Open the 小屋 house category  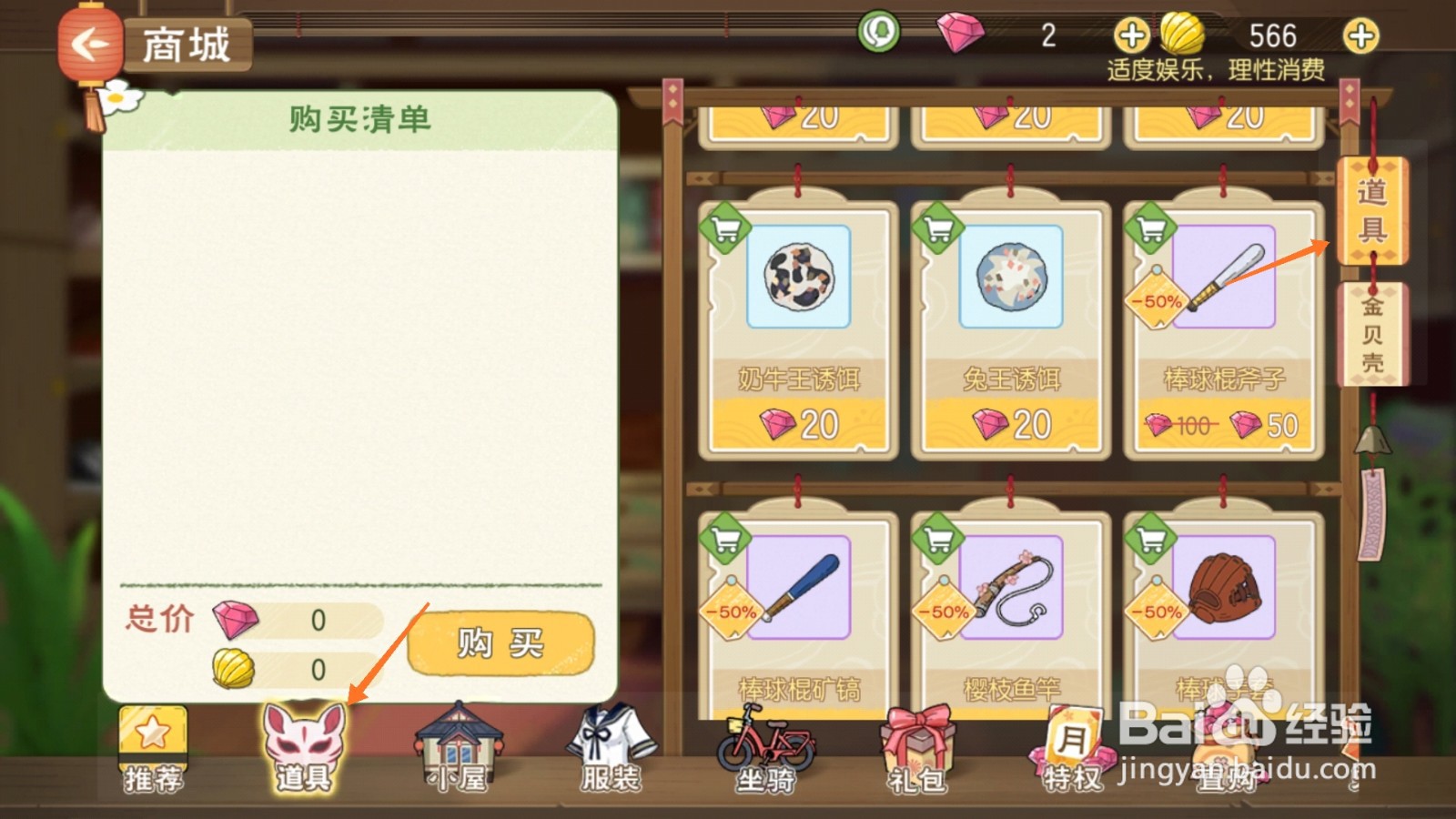point(460,747)
